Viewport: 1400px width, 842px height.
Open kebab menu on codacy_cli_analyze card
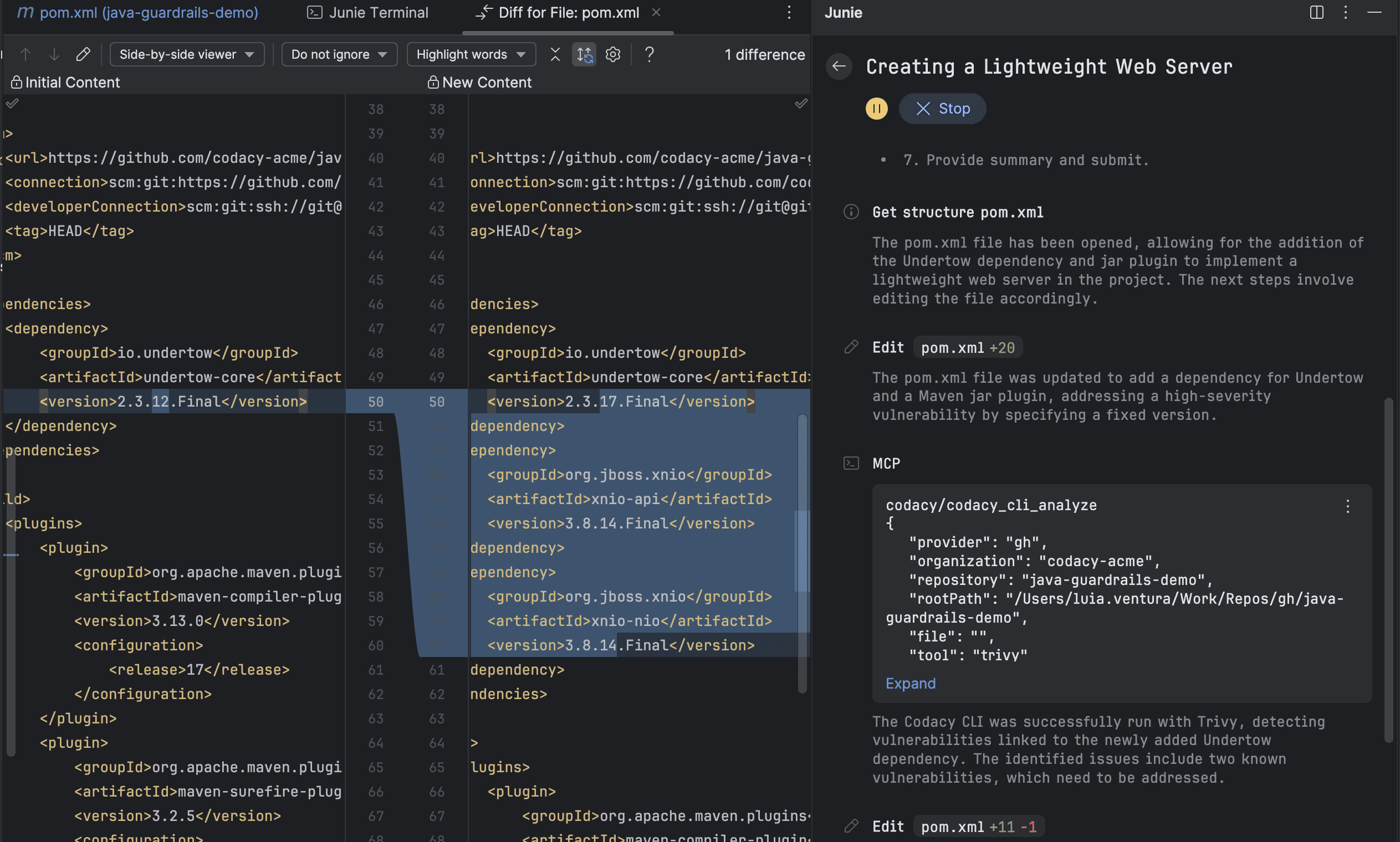click(1347, 506)
